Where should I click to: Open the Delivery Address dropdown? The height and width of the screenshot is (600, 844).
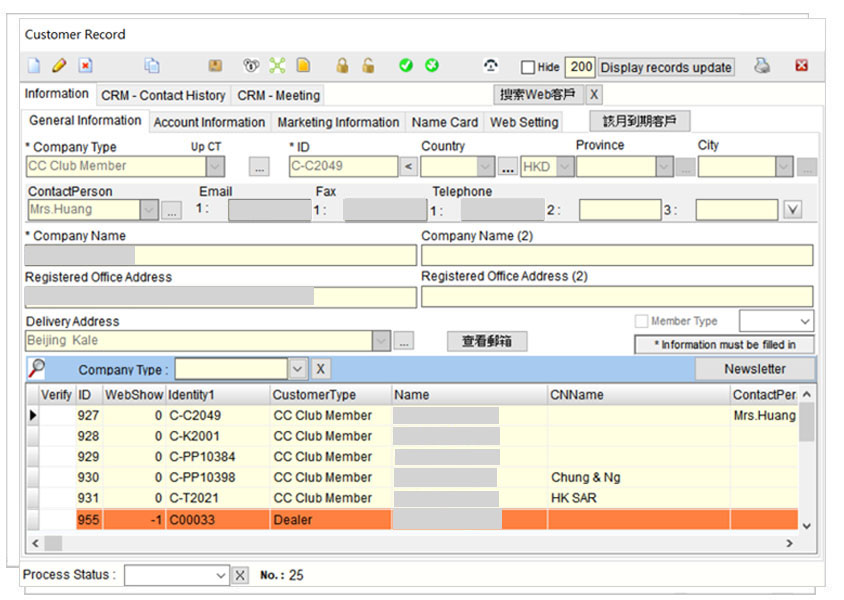tap(381, 341)
